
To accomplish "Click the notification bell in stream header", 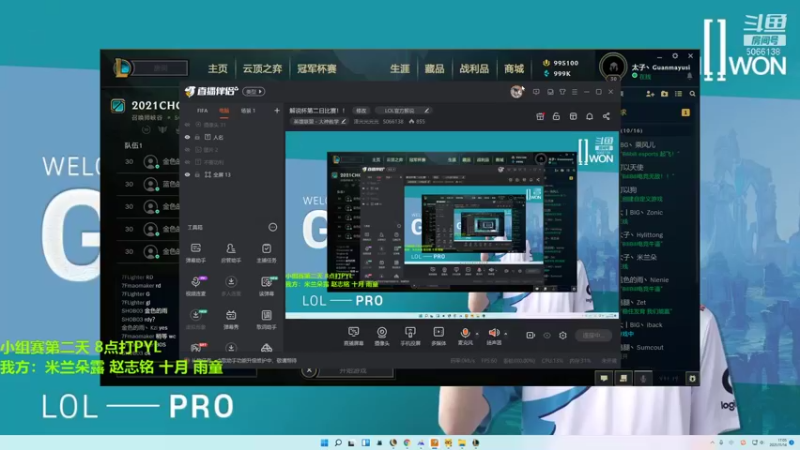I will click(589, 116).
